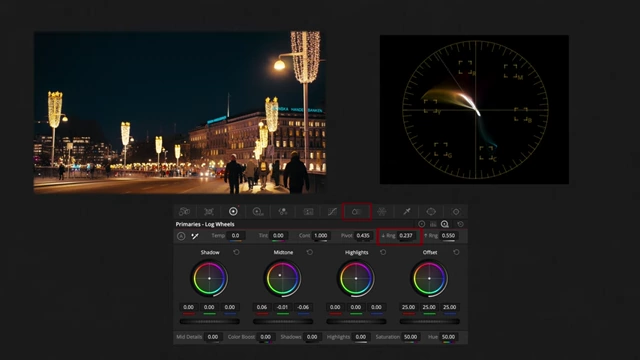Click Highlights green value field
Viewport: 640px width, 360px height.
(356, 307)
